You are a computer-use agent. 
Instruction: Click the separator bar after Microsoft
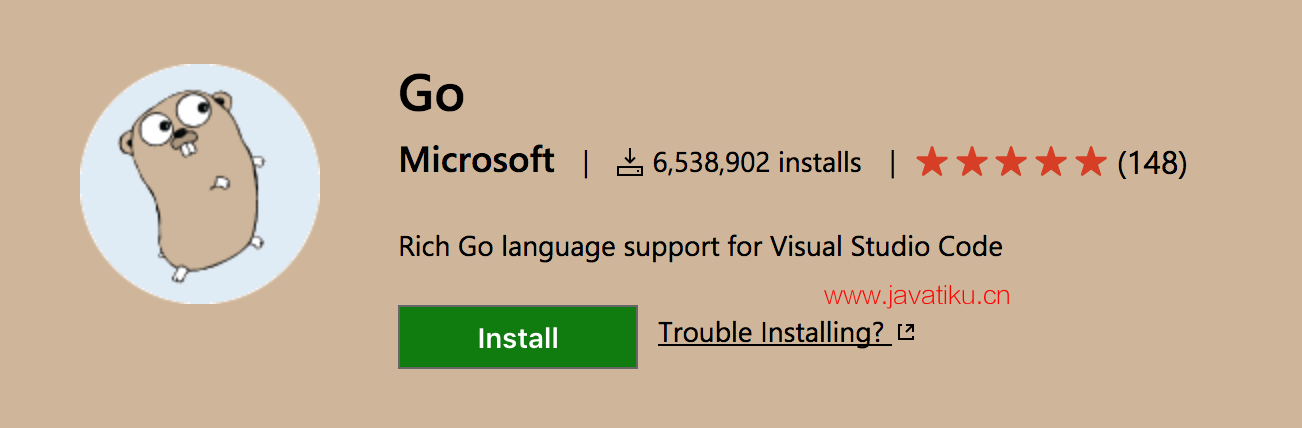click(586, 162)
